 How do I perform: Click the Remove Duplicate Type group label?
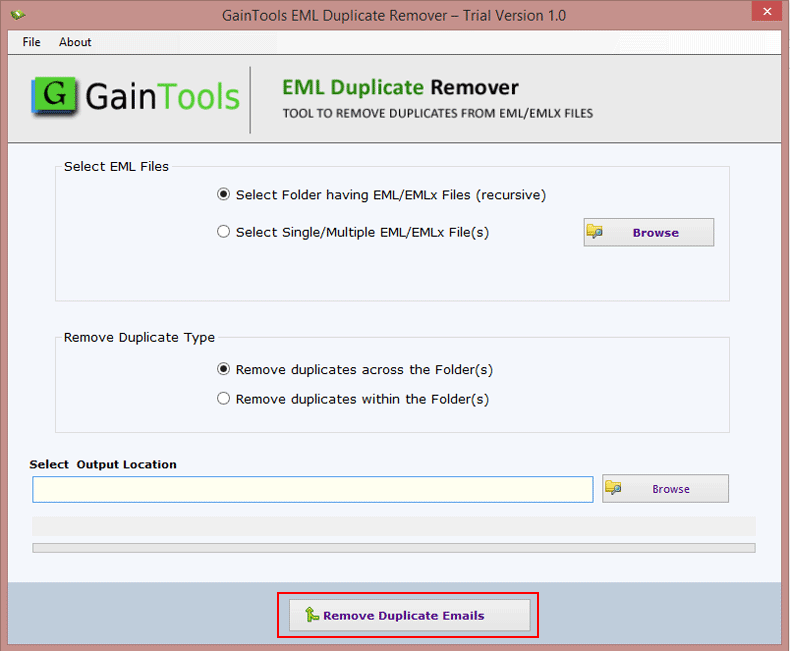[x=139, y=338]
